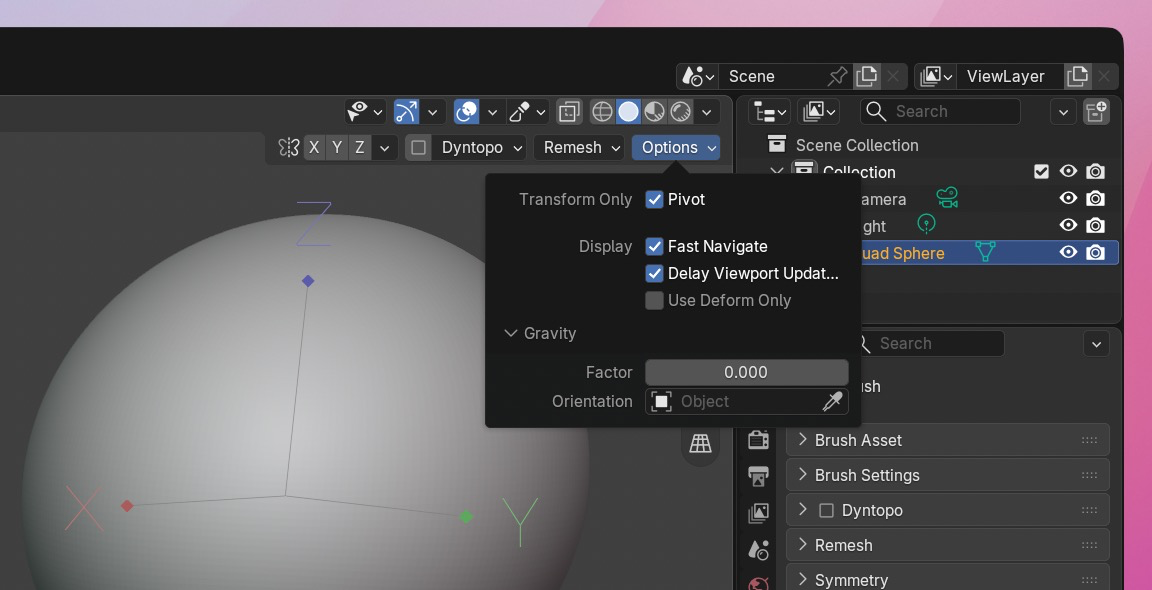This screenshot has height=590, width=1152.
Task: Click the new scene duplicate icon
Action: pyautogui.click(x=867, y=76)
